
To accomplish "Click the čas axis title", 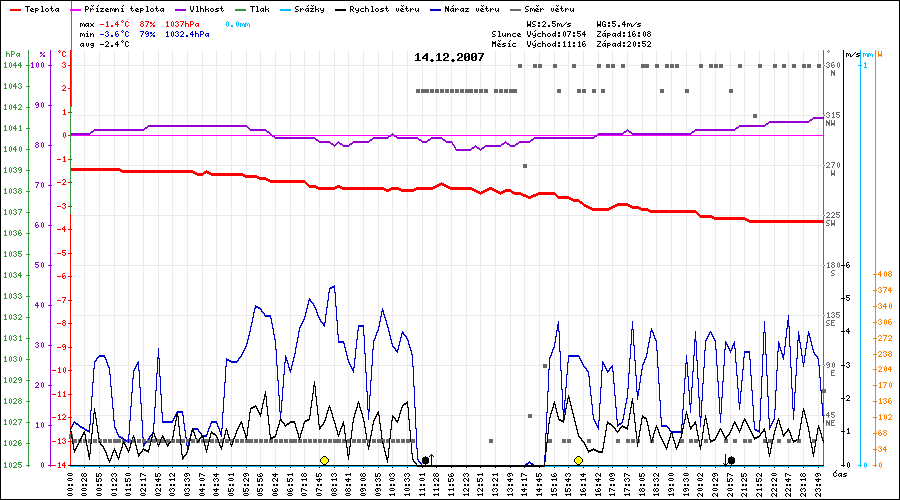I will [840, 474].
